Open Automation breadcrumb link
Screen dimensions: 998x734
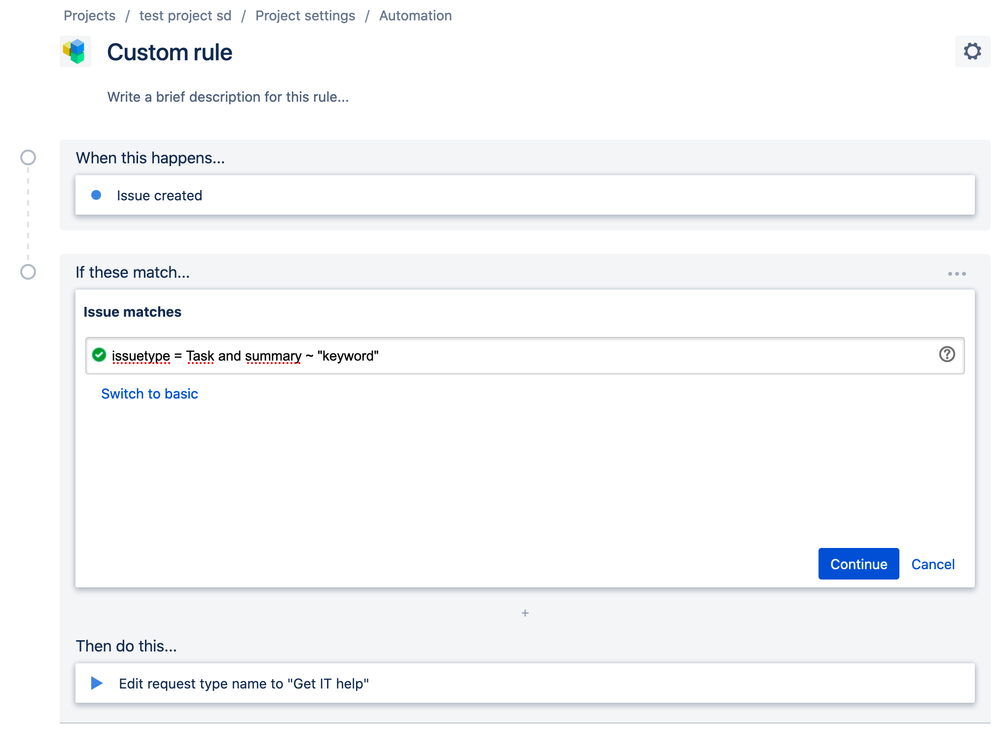[416, 15]
